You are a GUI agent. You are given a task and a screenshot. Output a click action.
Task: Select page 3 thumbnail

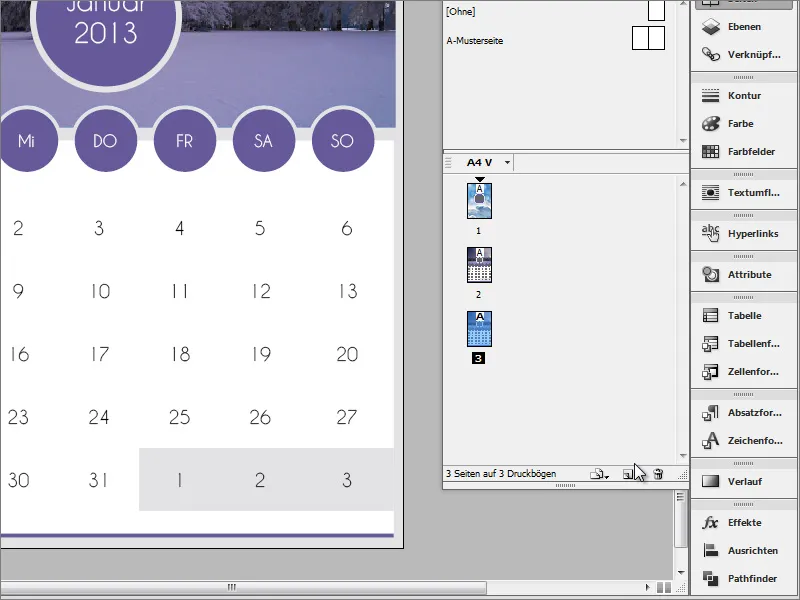coord(480,329)
